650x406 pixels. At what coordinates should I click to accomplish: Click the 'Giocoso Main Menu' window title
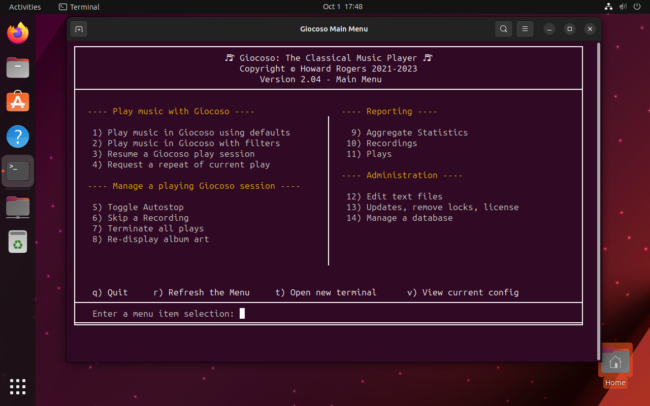click(x=334, y=29)
